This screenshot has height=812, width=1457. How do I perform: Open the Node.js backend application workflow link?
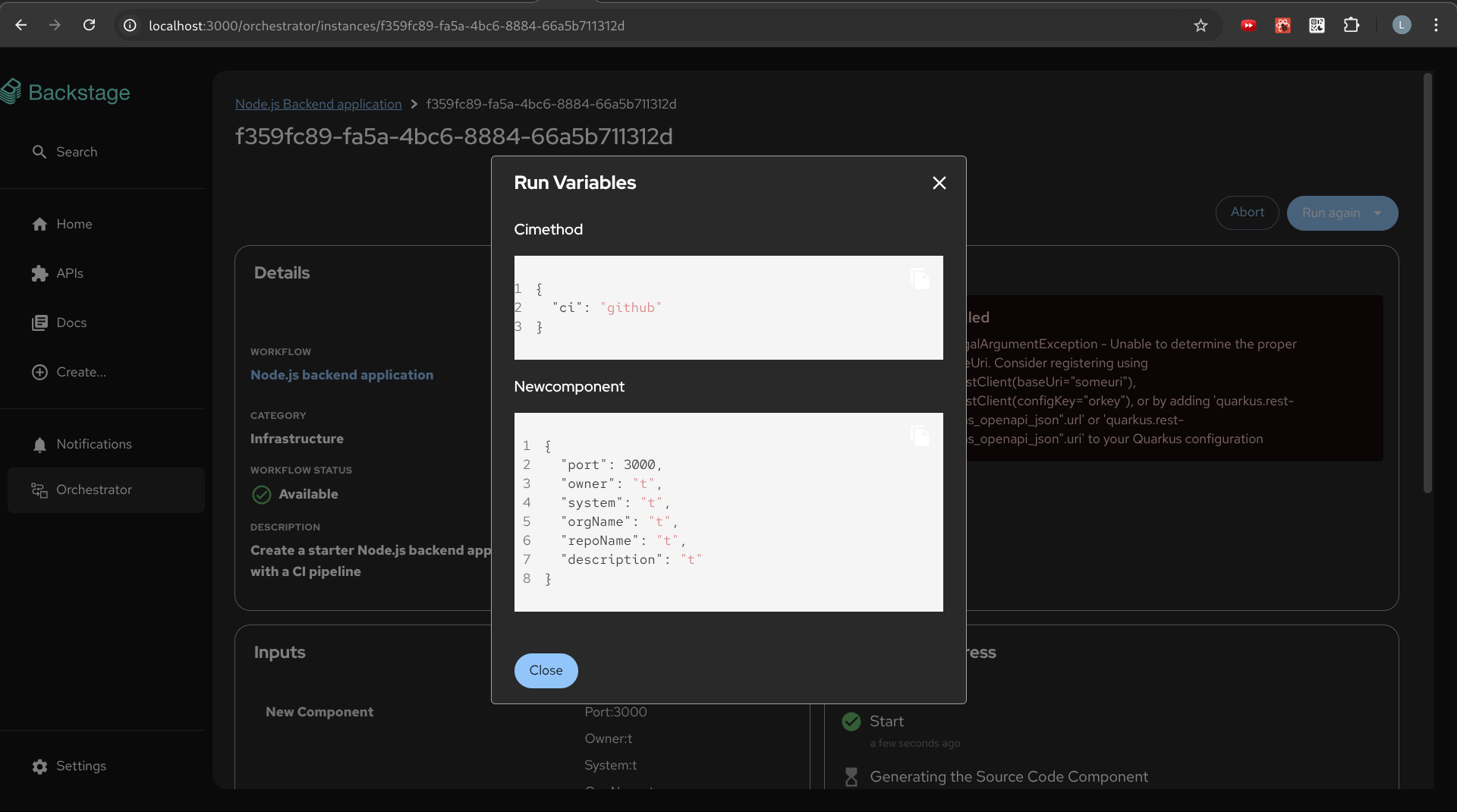pyautogui.click(x=341, y=375)
